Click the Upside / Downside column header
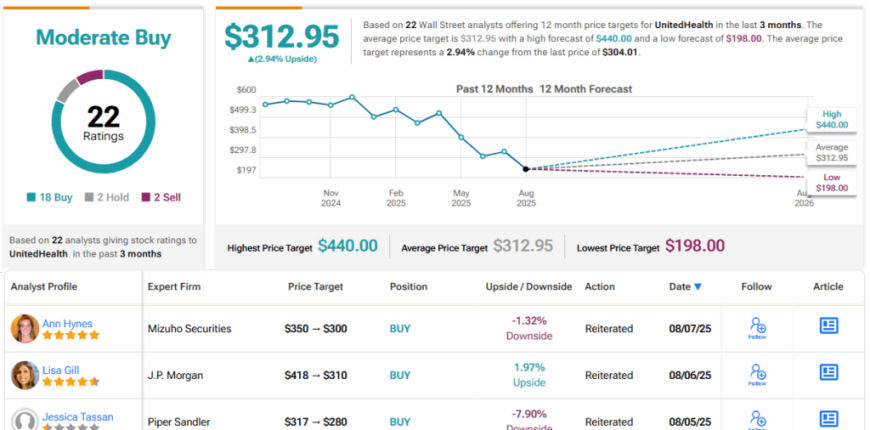 528,287
